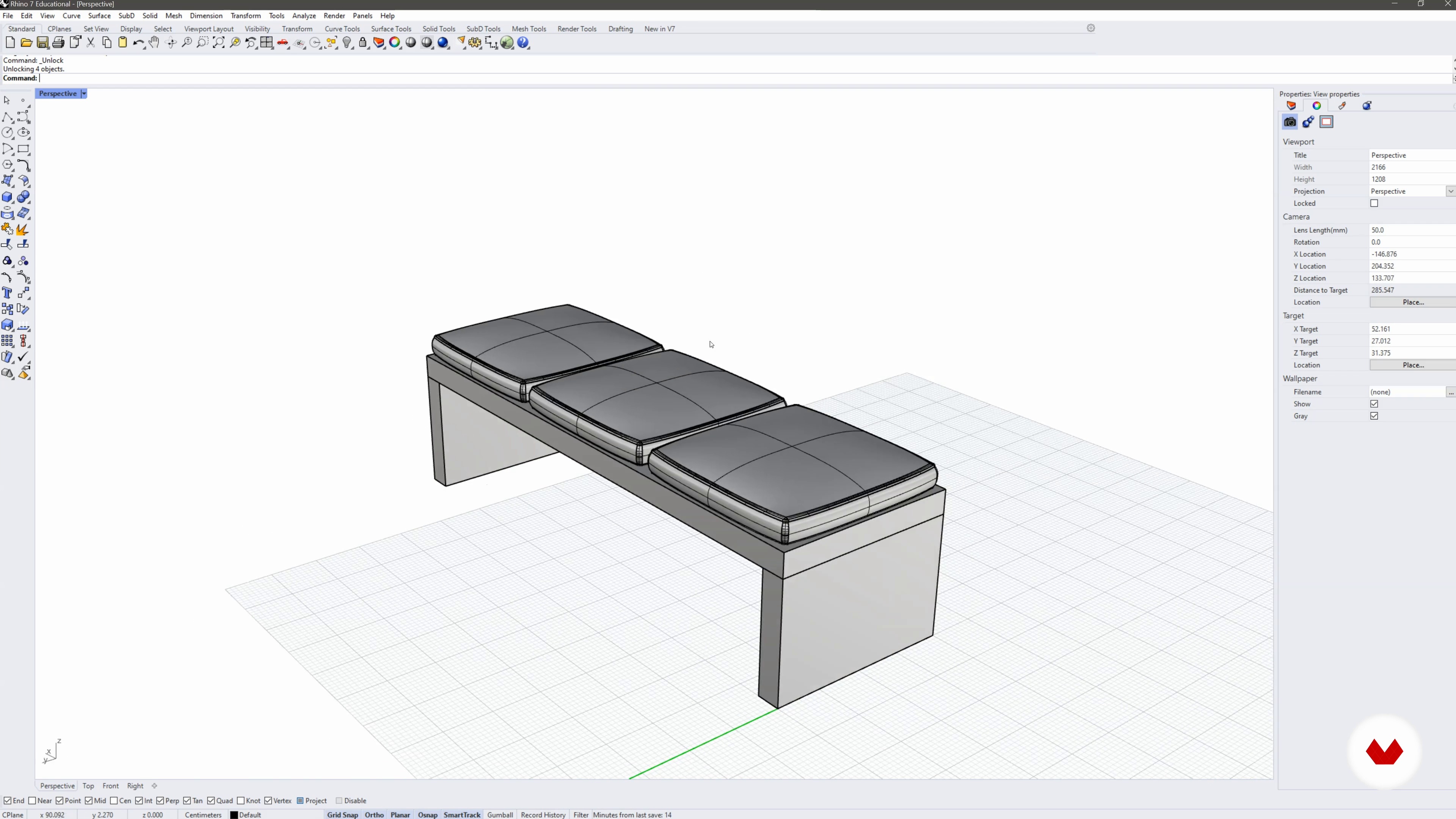Click the padlock Lock icon
The height and width of the screenshot is (819, 1456).
363,42
